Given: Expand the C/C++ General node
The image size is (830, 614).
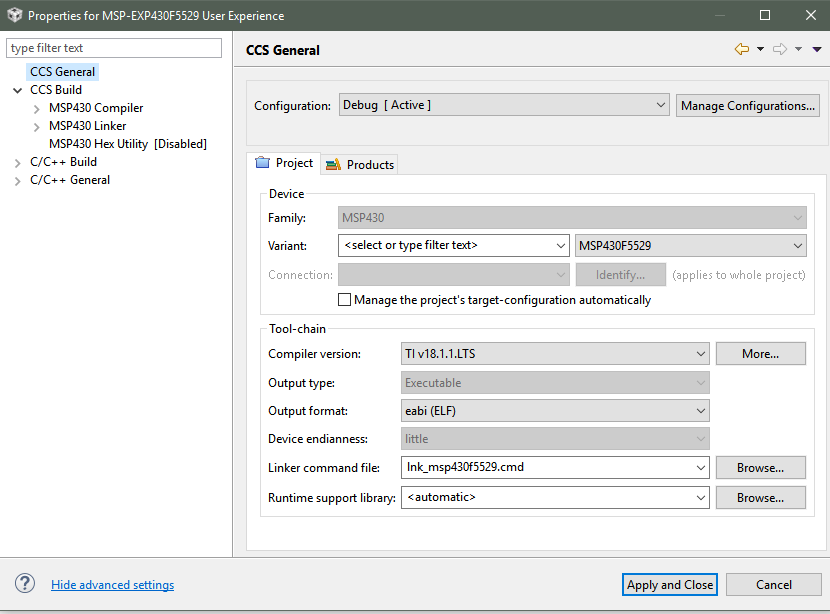Looking at the screenshot, I should click(x=18, y=181).
